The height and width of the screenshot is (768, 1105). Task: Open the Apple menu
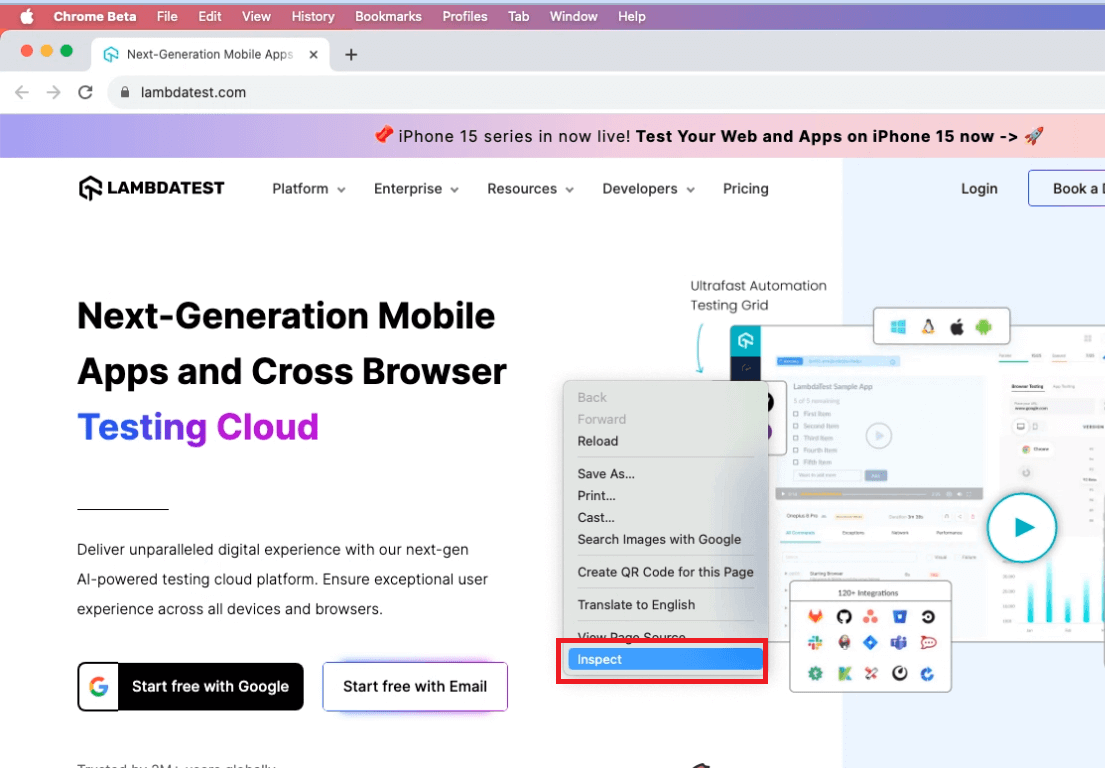pos(27,16)
